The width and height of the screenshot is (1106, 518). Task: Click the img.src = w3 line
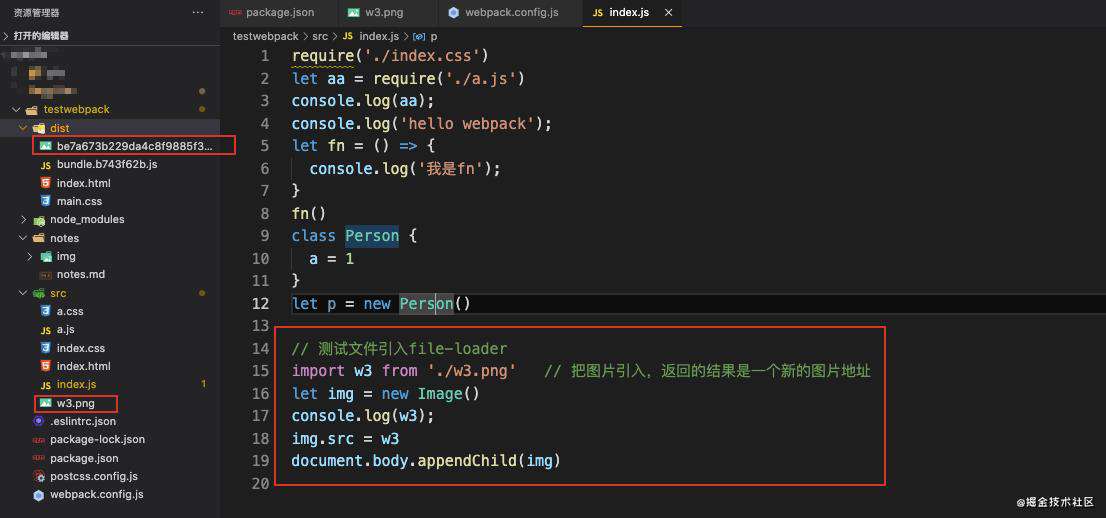(346, 439)
